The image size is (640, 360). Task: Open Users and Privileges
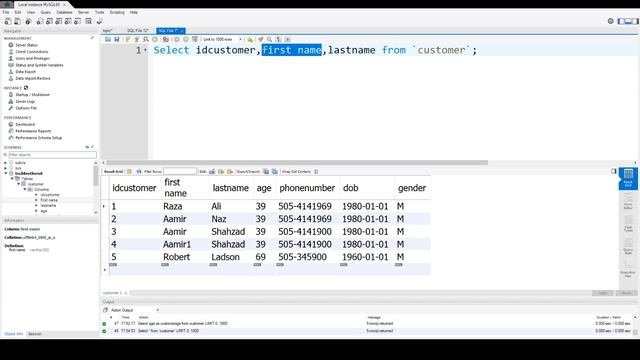click(32, 58)
